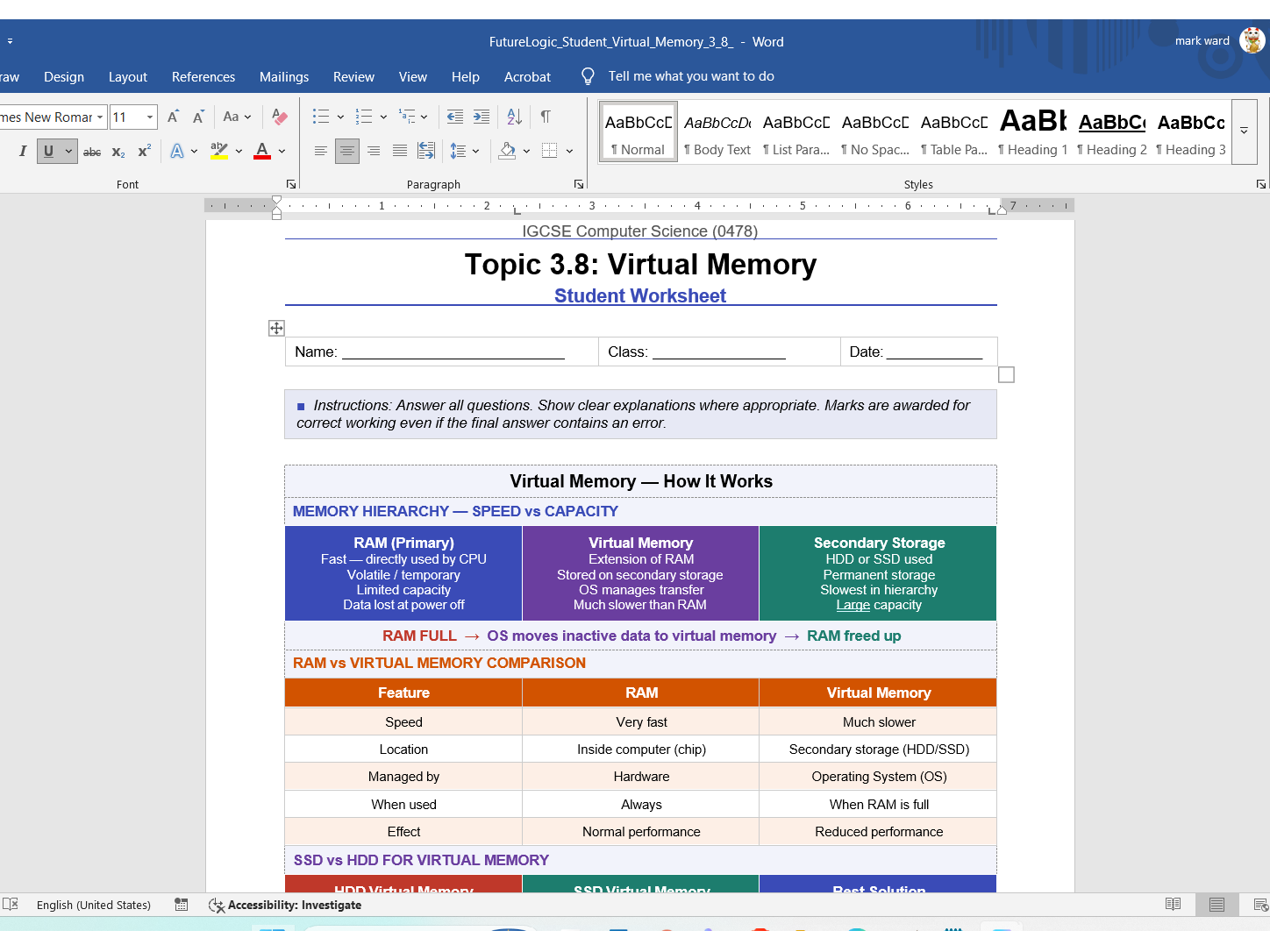Open the References tab
The image size is (1270, 952).
click(x=203, y=77)
